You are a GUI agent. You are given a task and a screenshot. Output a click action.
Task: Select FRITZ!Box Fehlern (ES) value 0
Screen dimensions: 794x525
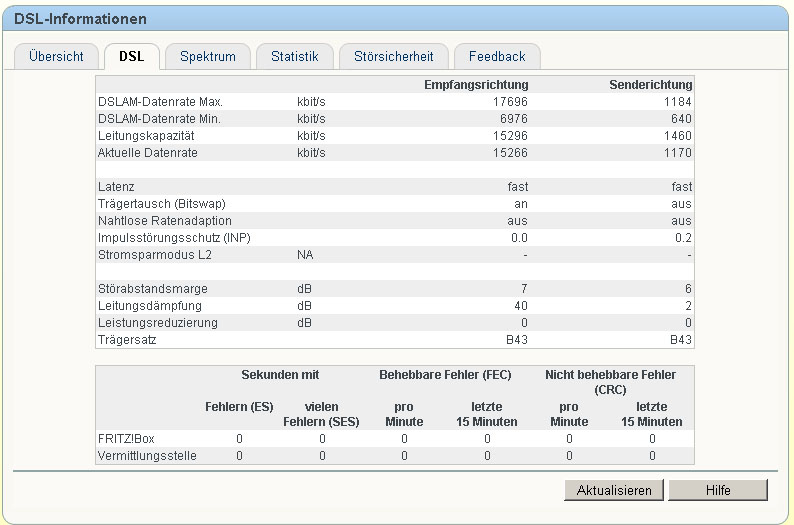[239, 438]
